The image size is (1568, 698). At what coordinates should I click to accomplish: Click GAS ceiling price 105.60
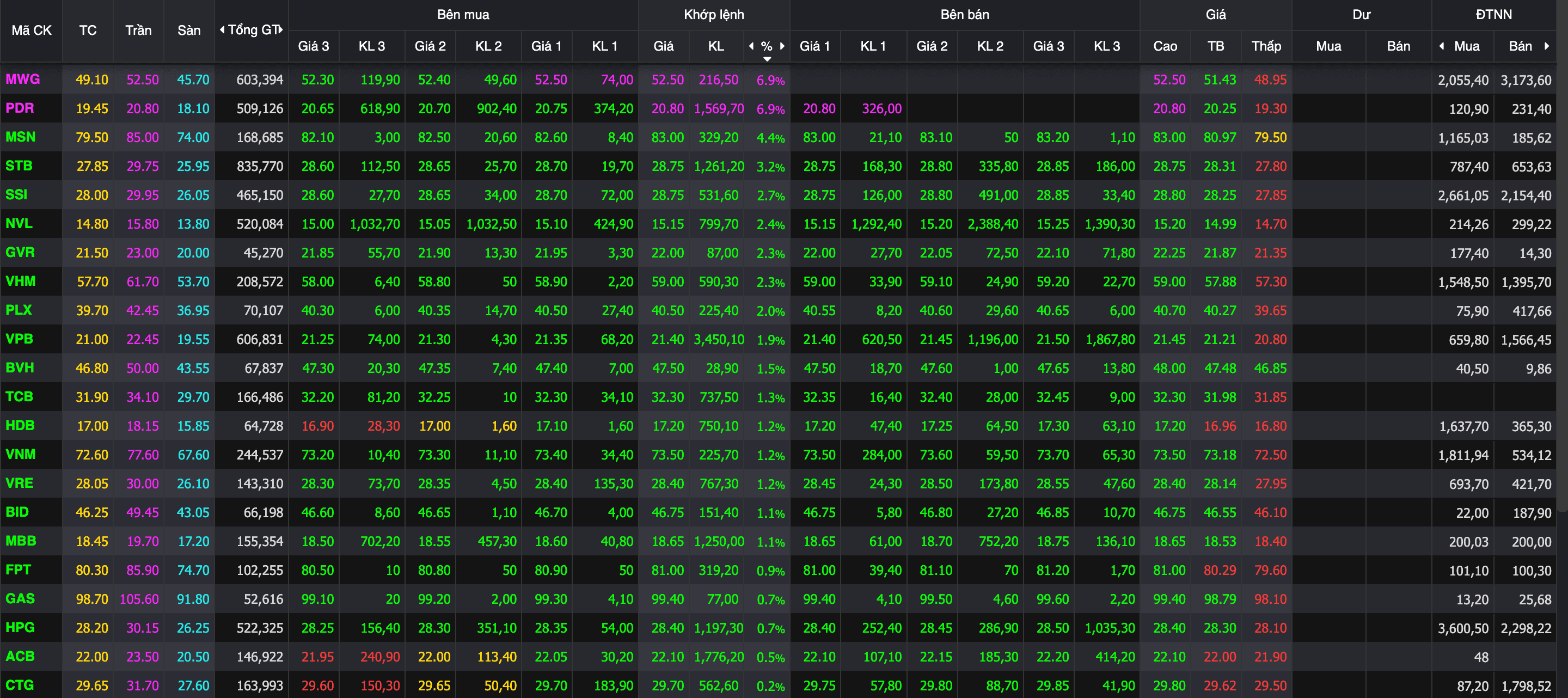pyautogui.click(x=139, y=599)
